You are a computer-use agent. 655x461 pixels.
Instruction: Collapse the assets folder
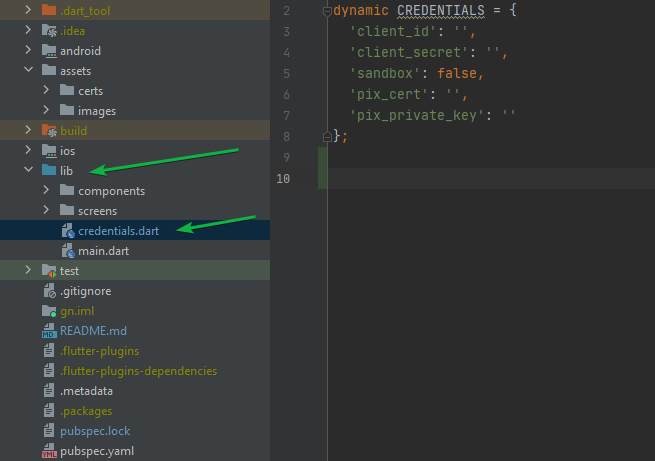(x=28, y=70)
